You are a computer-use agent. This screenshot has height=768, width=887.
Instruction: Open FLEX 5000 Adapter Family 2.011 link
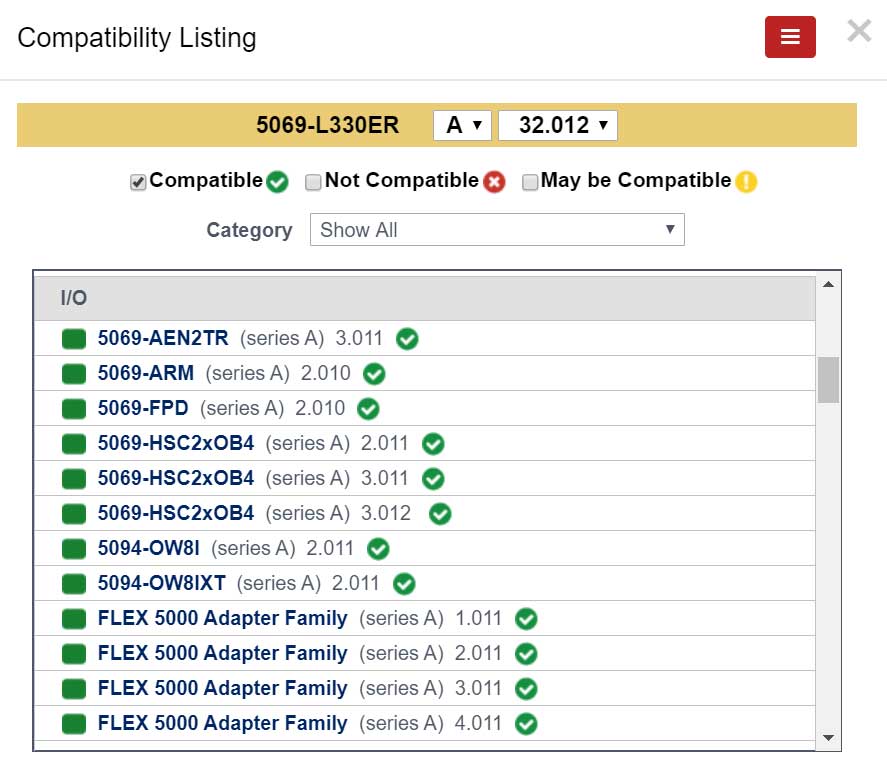[x=222, y=654]
